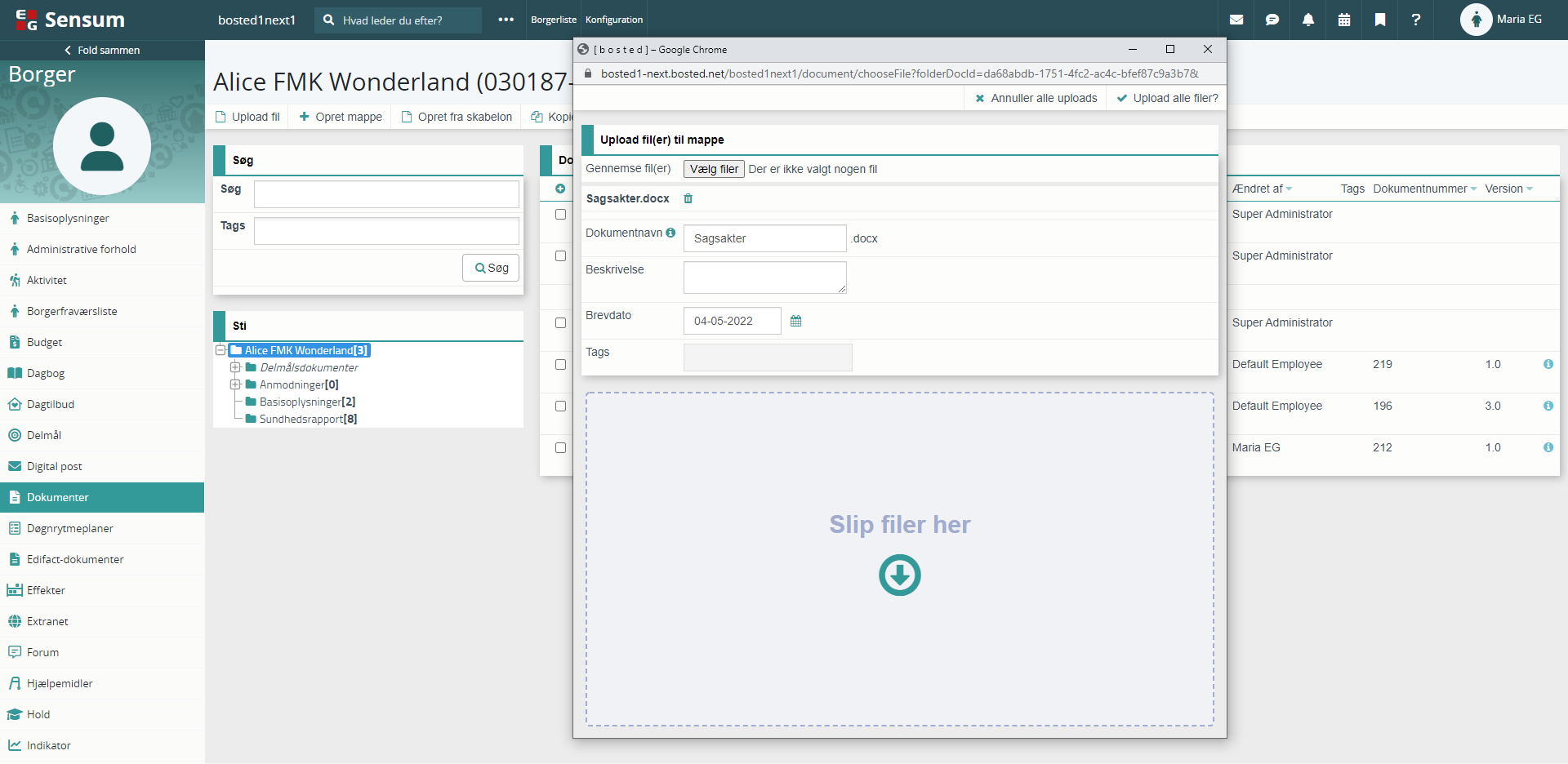1568x764 pixels.
Task: Tick the second document row checkbox
Action: (x=560, y=255)
